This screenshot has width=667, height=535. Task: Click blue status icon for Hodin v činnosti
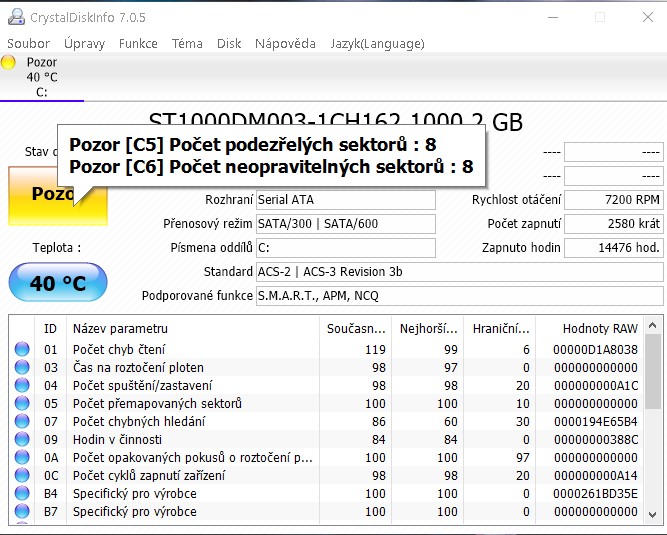pyautogui.click(x=22, y=440)
